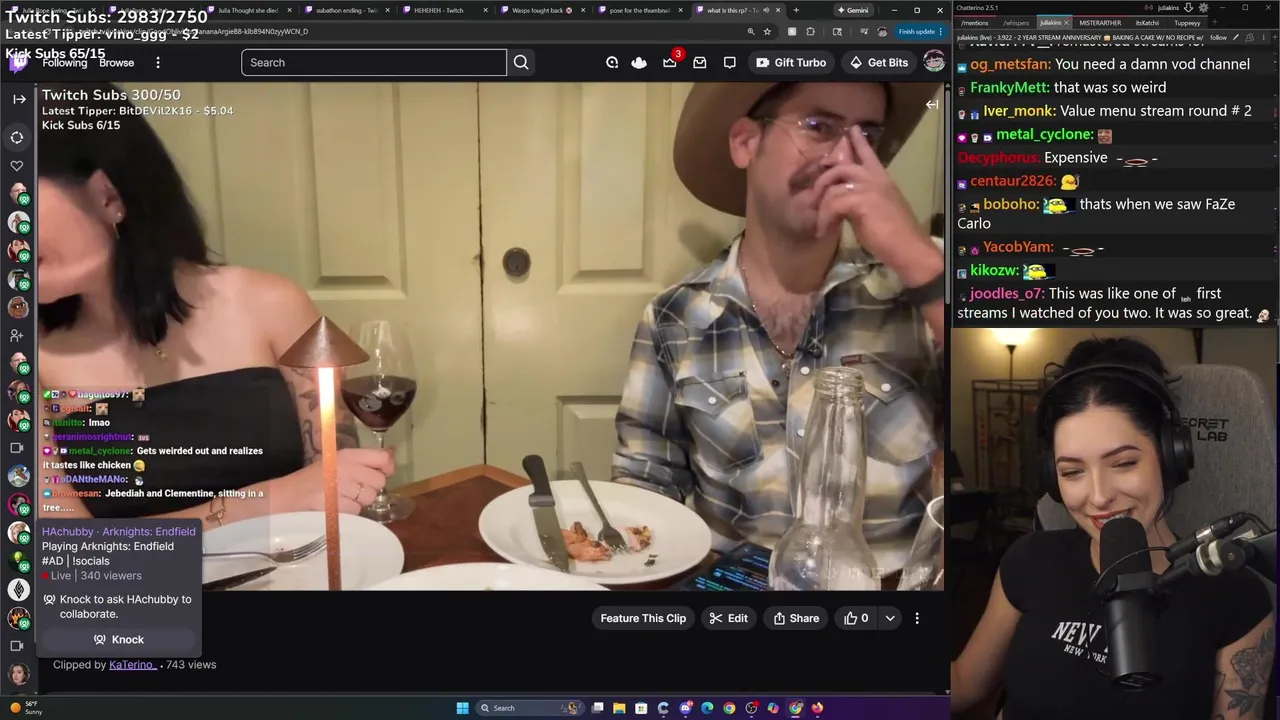Click the Edit clip button
1280x720 pixels.
pyautogui.click(x=728, y=618)
